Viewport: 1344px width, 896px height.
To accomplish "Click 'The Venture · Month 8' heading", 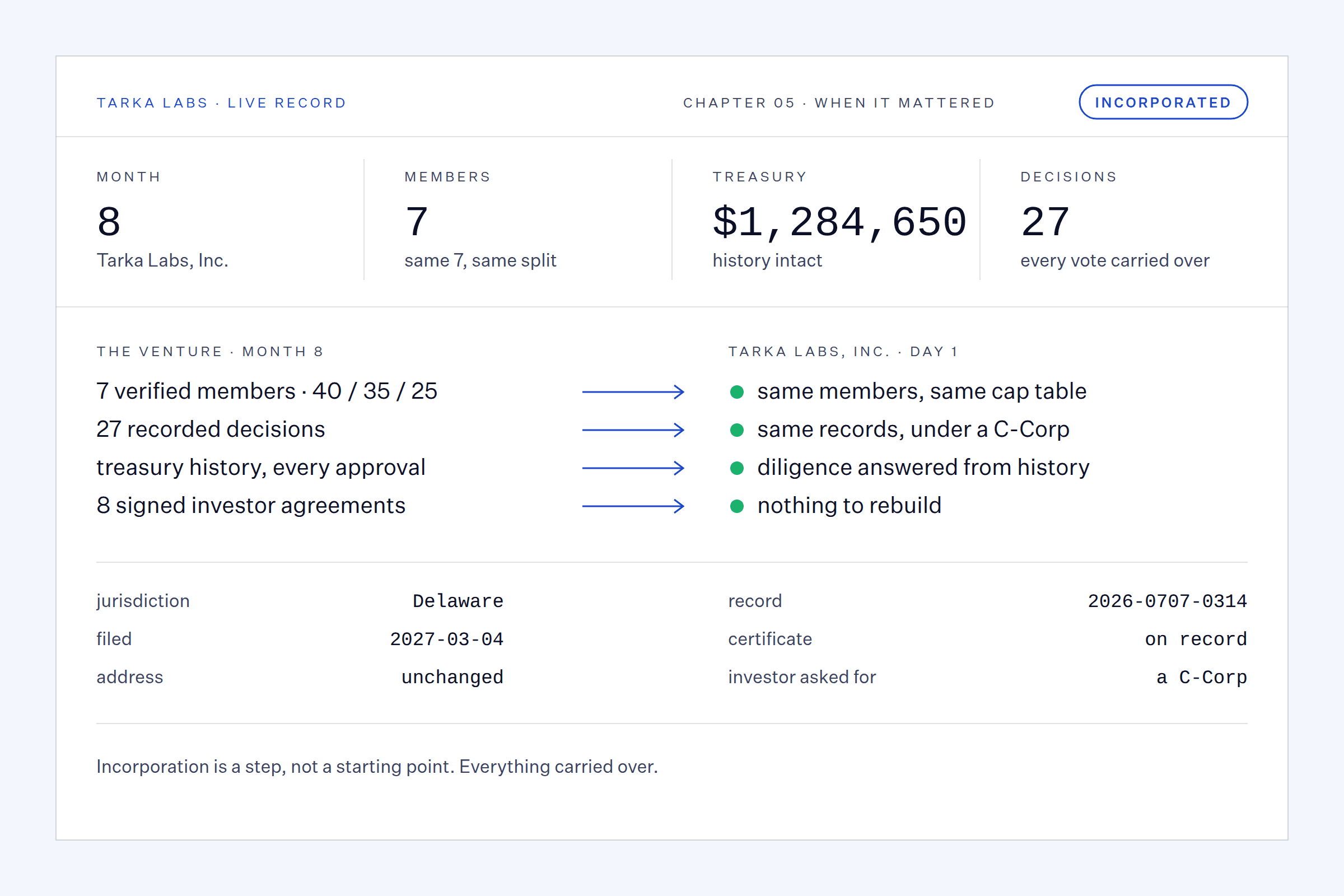I will [x=209, y=352].
